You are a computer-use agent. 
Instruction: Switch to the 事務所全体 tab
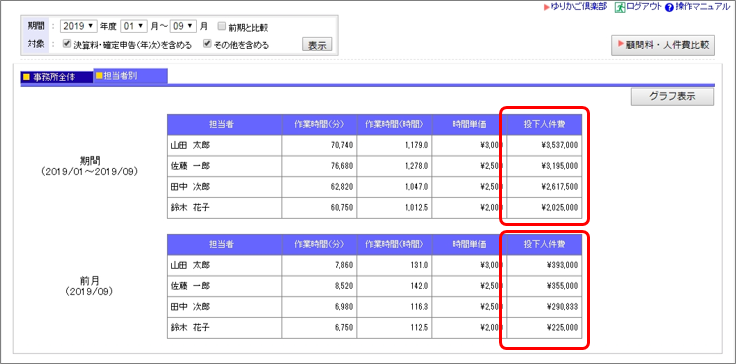[x=57, y=77]
